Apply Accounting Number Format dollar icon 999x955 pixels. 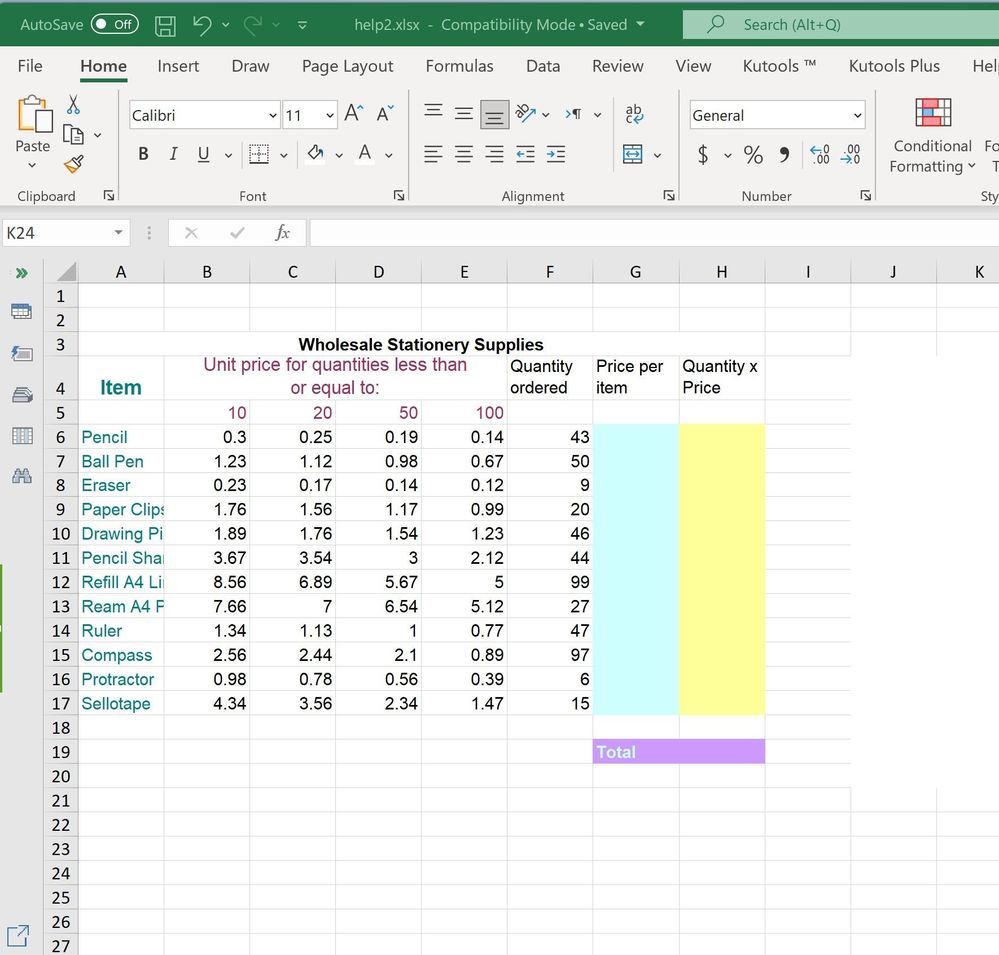click(x=703, y=155)
